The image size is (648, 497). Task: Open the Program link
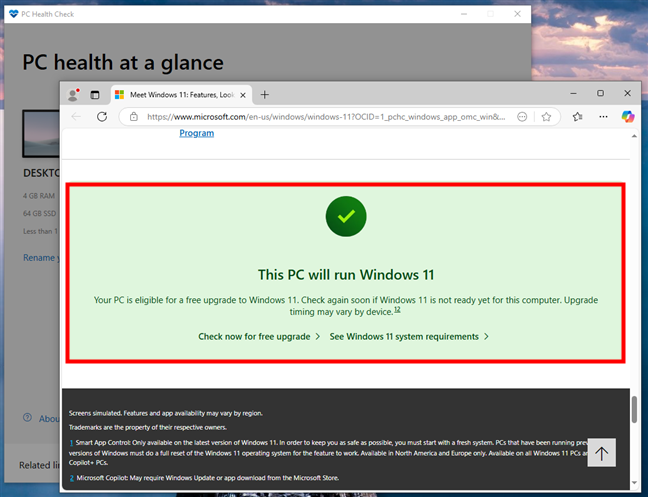click(197, 133)
